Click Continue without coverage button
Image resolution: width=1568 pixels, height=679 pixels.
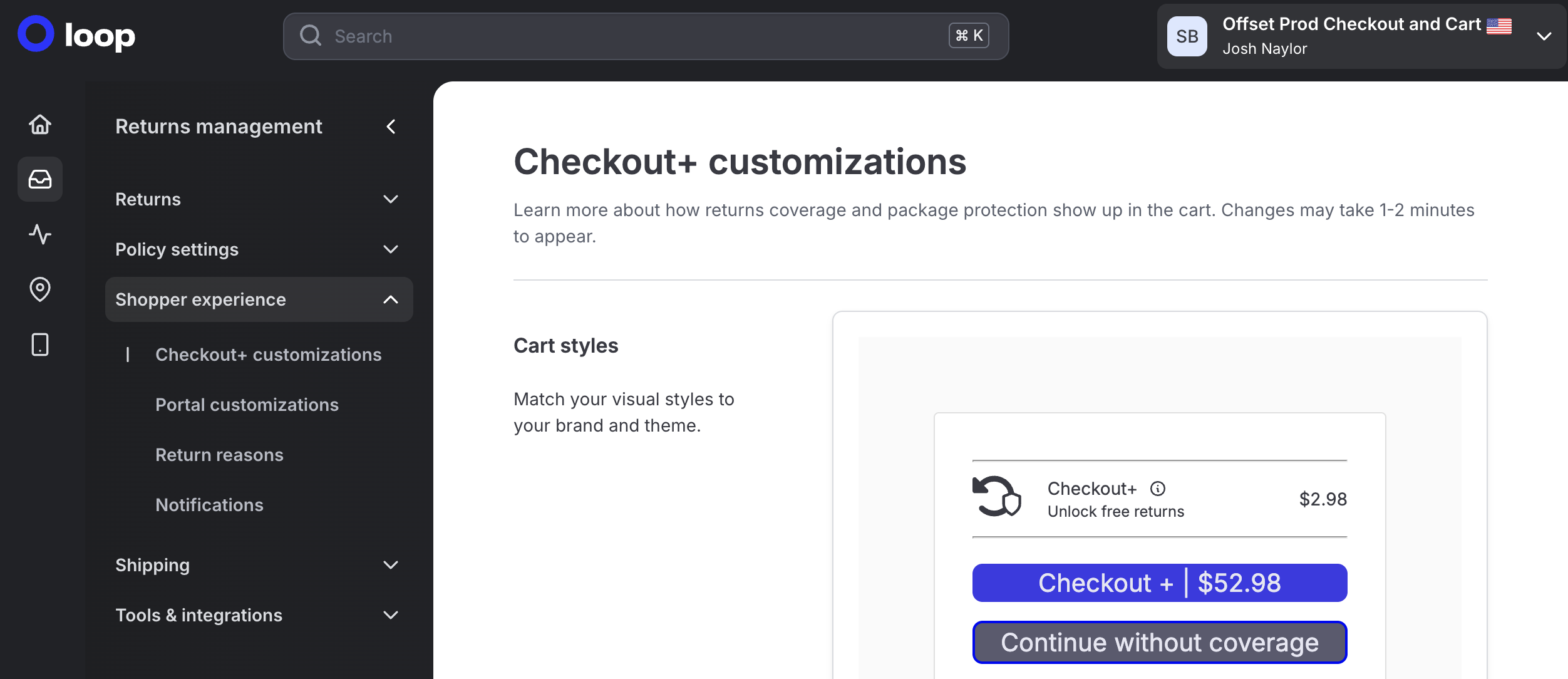pyautogui.click(x=1159, y=642)
